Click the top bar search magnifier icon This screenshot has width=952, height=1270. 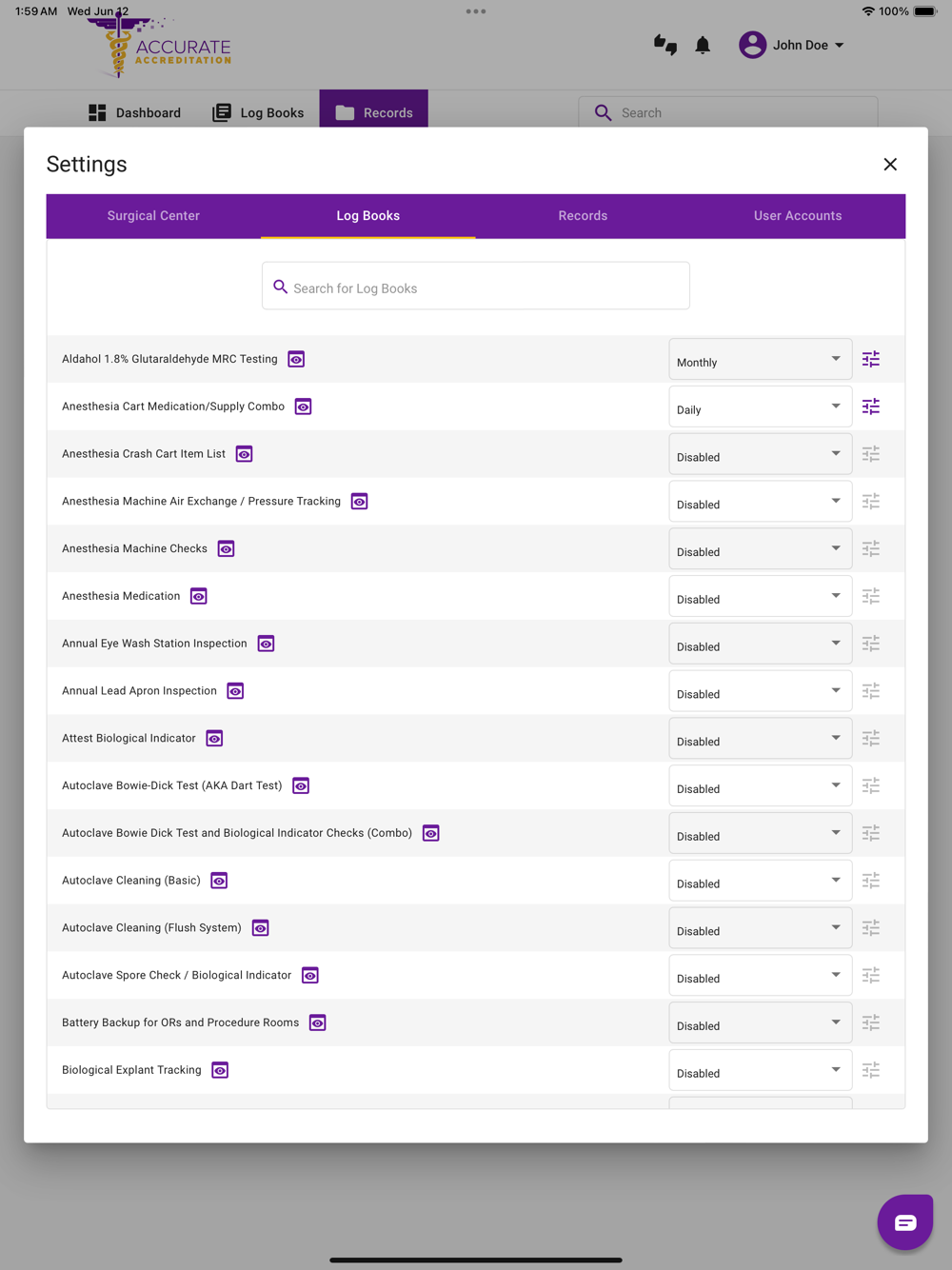click(x=603, y=112)
